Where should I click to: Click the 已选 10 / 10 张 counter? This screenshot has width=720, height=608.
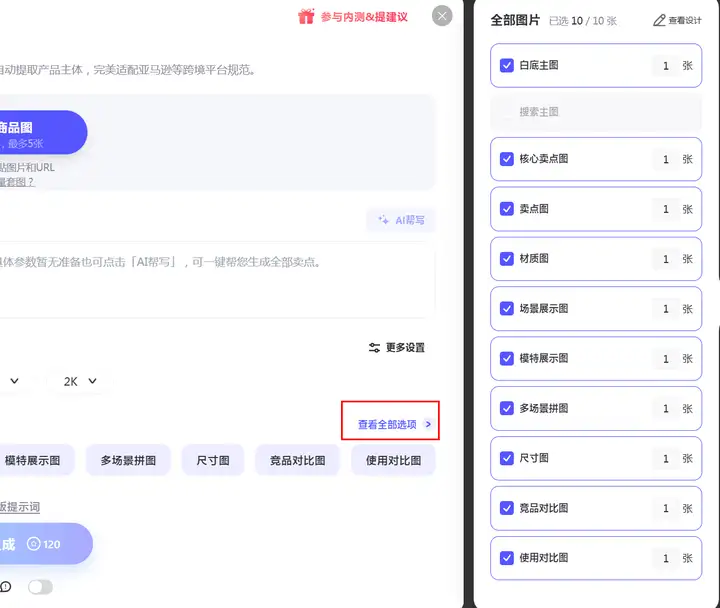[x=583, y=21]
